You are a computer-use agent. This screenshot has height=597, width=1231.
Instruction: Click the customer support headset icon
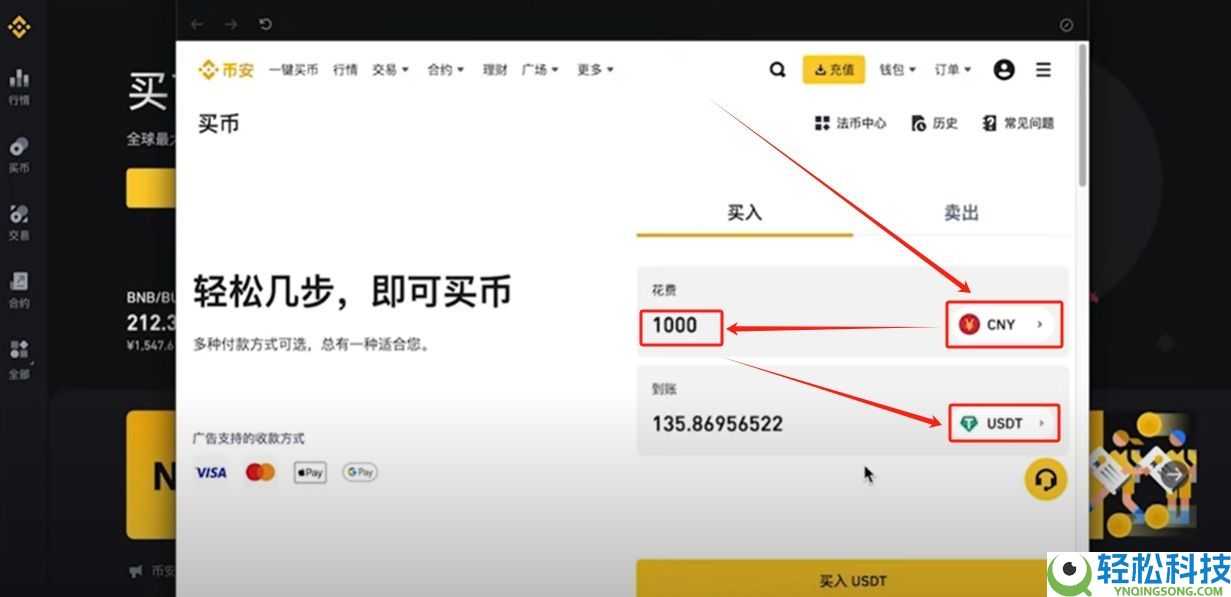pyautogui.click(x=1045, y=479)
